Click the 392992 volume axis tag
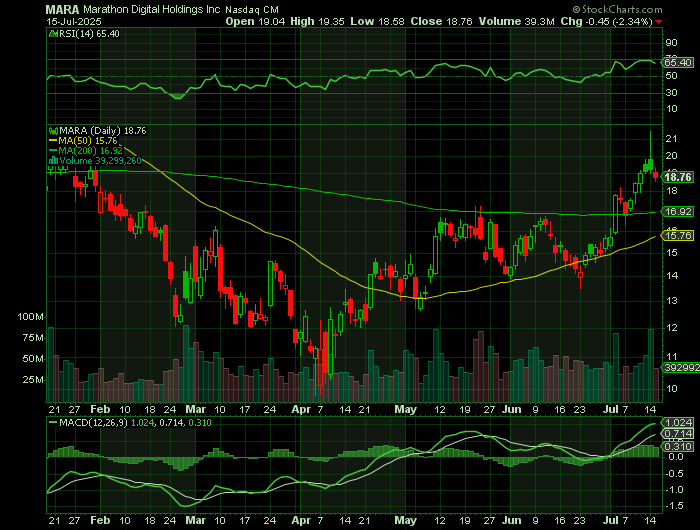700x530 pixels. click(681, 367)
